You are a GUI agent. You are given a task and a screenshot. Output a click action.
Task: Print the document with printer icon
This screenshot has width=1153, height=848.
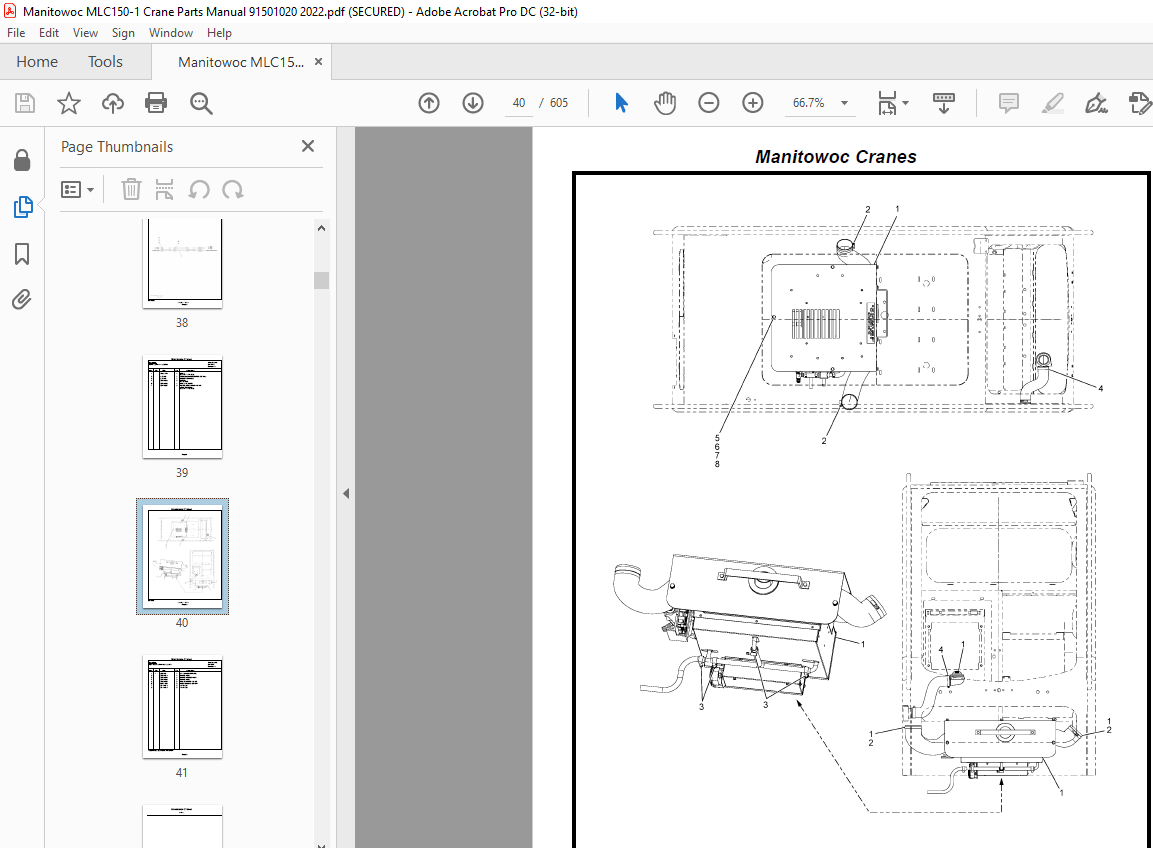coord(156,103)
